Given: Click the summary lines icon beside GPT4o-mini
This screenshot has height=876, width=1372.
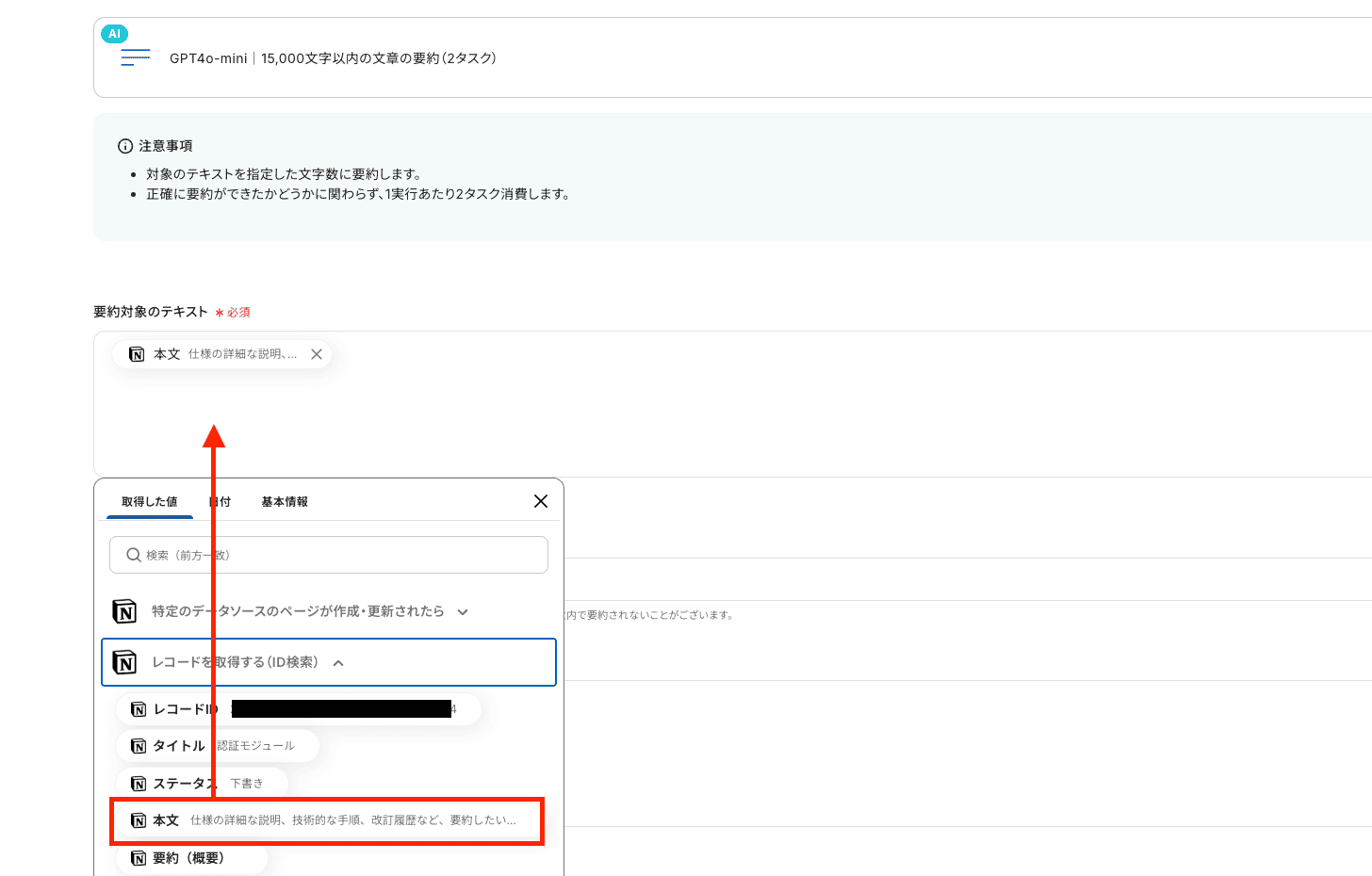Looking at the screenshot, I should [136, 58].
